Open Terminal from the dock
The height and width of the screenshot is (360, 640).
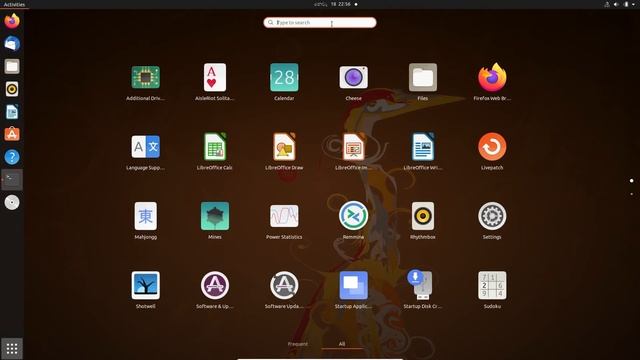(x=12, y=180)
